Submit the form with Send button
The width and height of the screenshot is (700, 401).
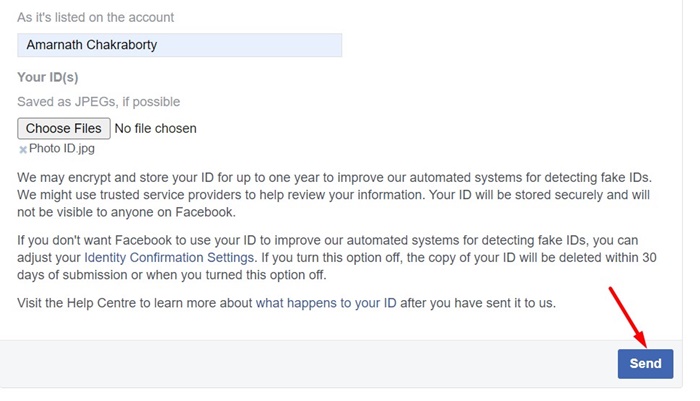tap(645, 363)
